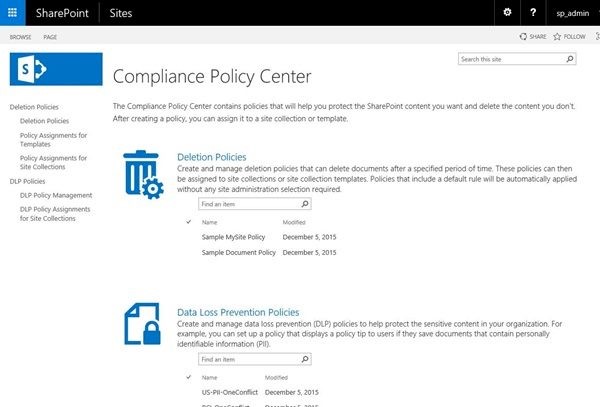Open the PAGE ribbon tab

pos(50,37)
